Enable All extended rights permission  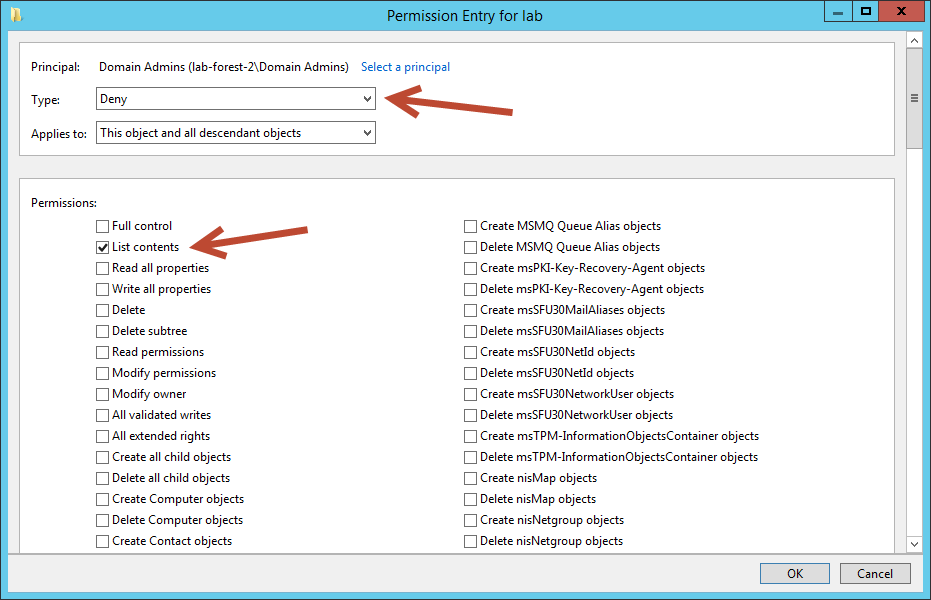coord(103,436)
